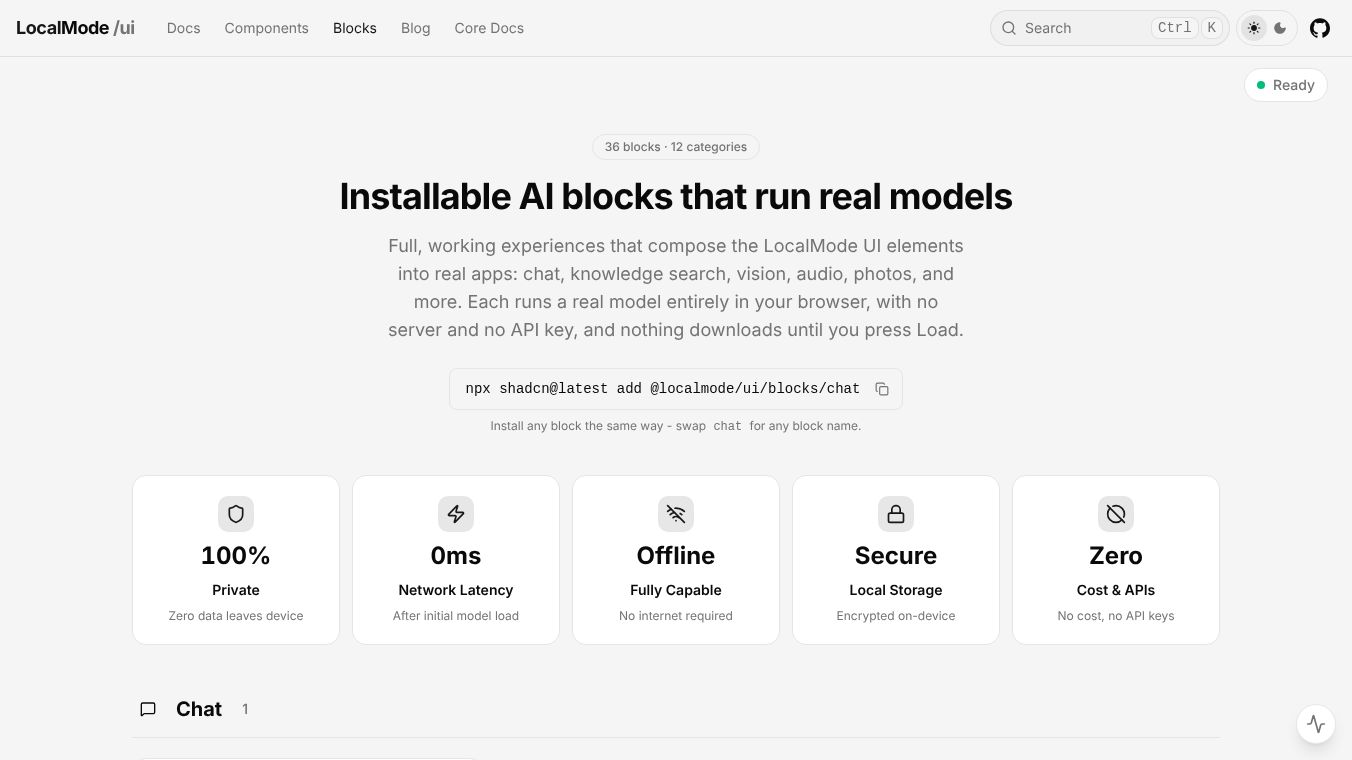Screen dimensions: 1352x760
Task: Click the lightning bolt Network Latency icon
Action: (x=456, y=514)
